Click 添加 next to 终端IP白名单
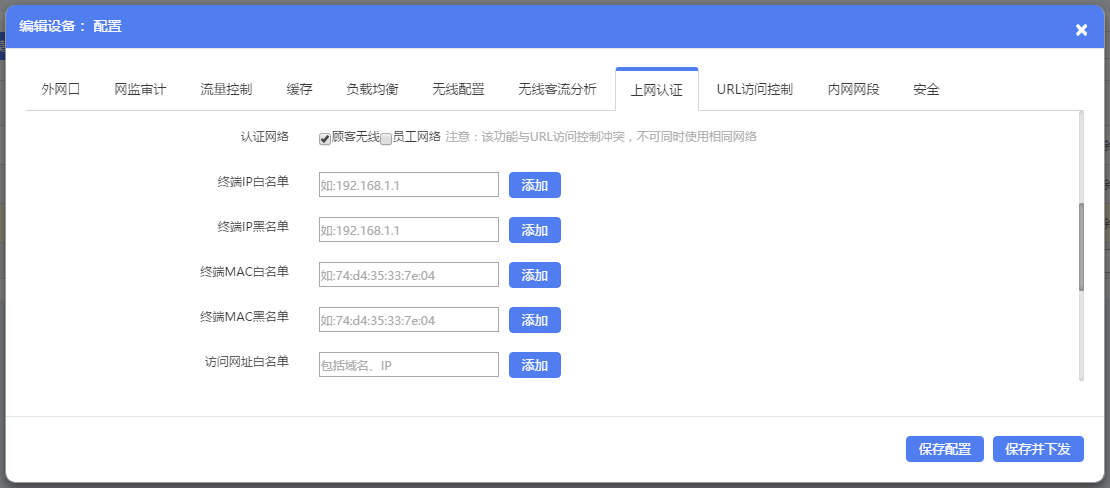Image resolution: width=1110 pixels, height=488 pixels. click(x=535, y=185)
